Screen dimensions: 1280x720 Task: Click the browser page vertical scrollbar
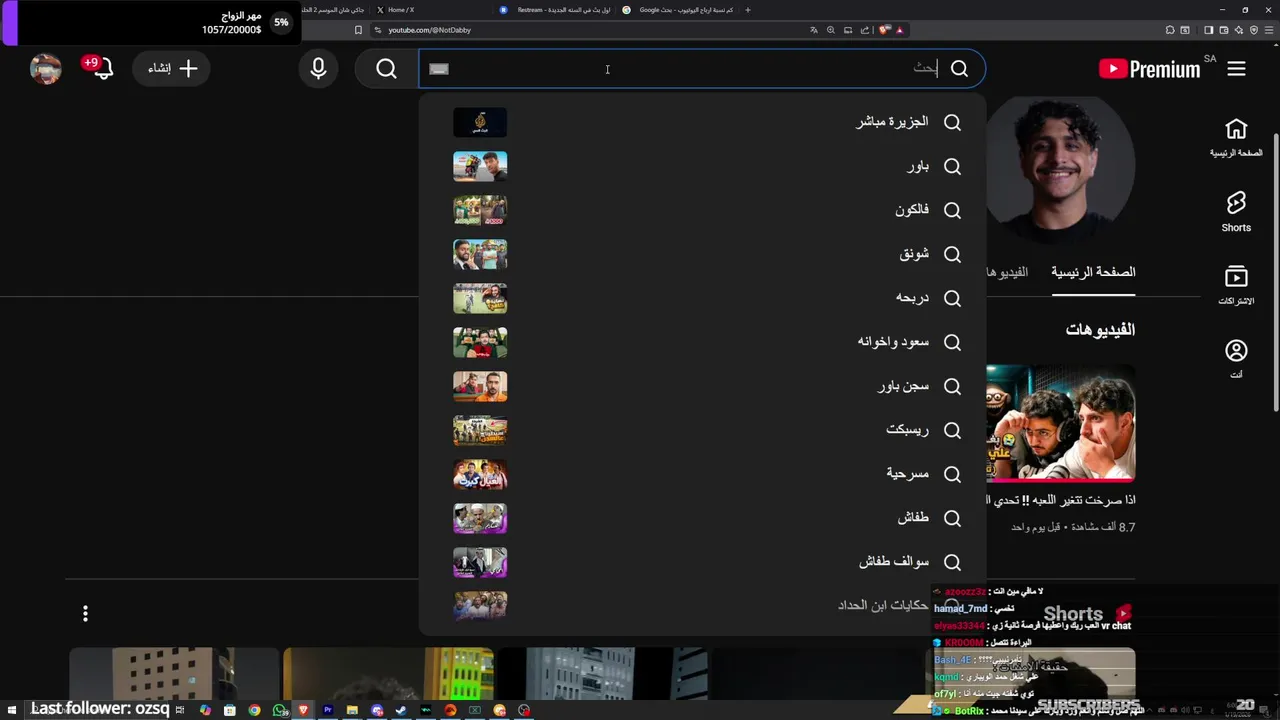click(1275, 270)
